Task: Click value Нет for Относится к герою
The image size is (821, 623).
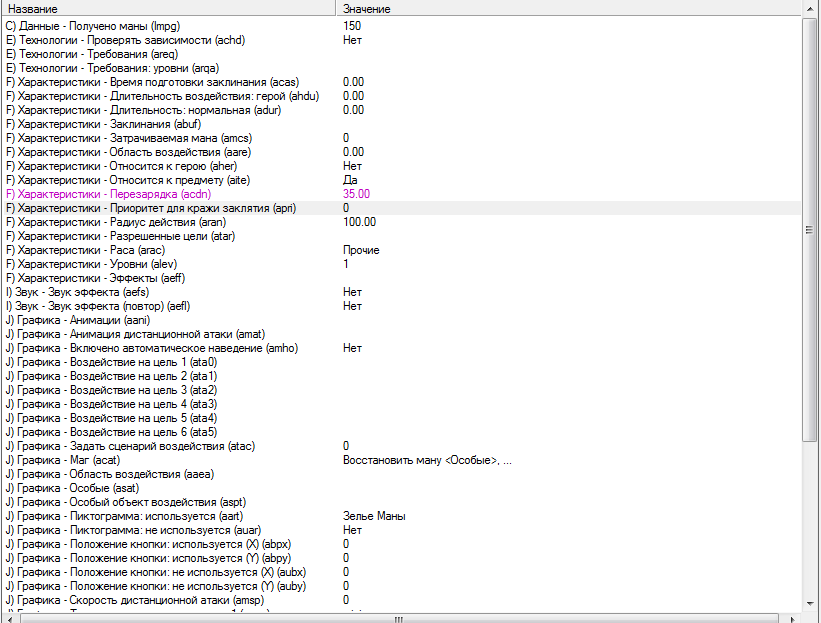Action: click(x=352, y=166)
